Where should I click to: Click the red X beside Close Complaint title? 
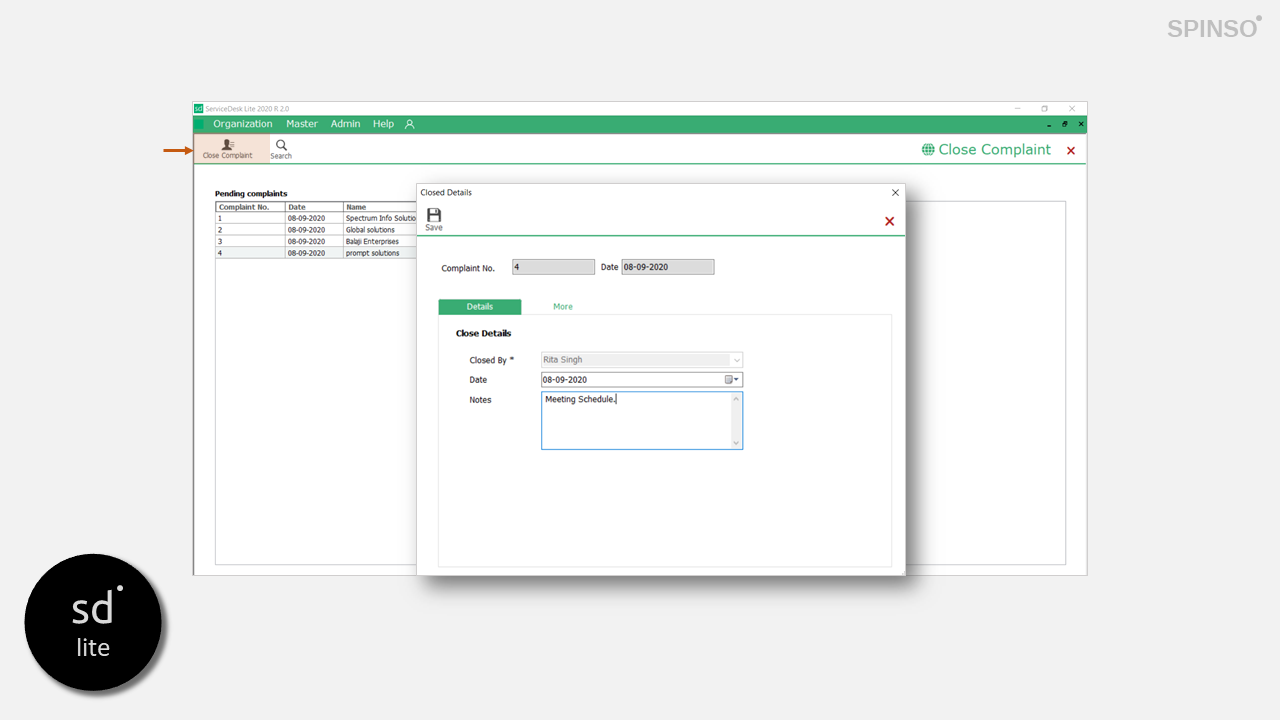pyautogui.click(x=1071, y=150)
